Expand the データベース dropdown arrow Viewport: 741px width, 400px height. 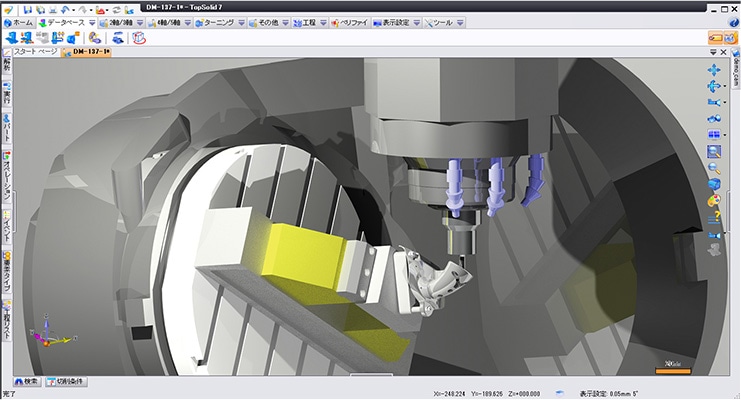[x=92, y=21]
